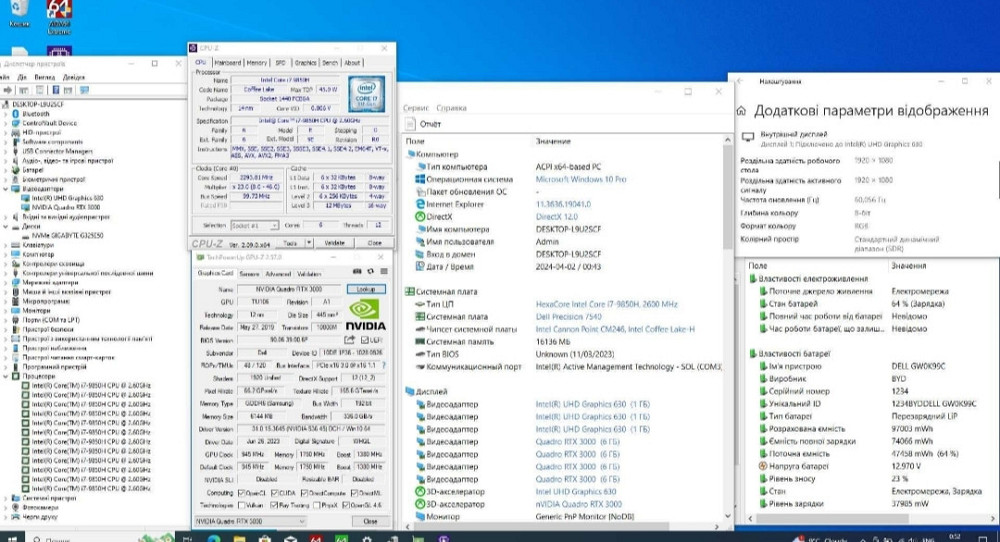This screenshot has width=1000, height=542.
Task: Open Microsoft Edge from the taskbar
Action: pyautogui.click(x=214, y=538)
